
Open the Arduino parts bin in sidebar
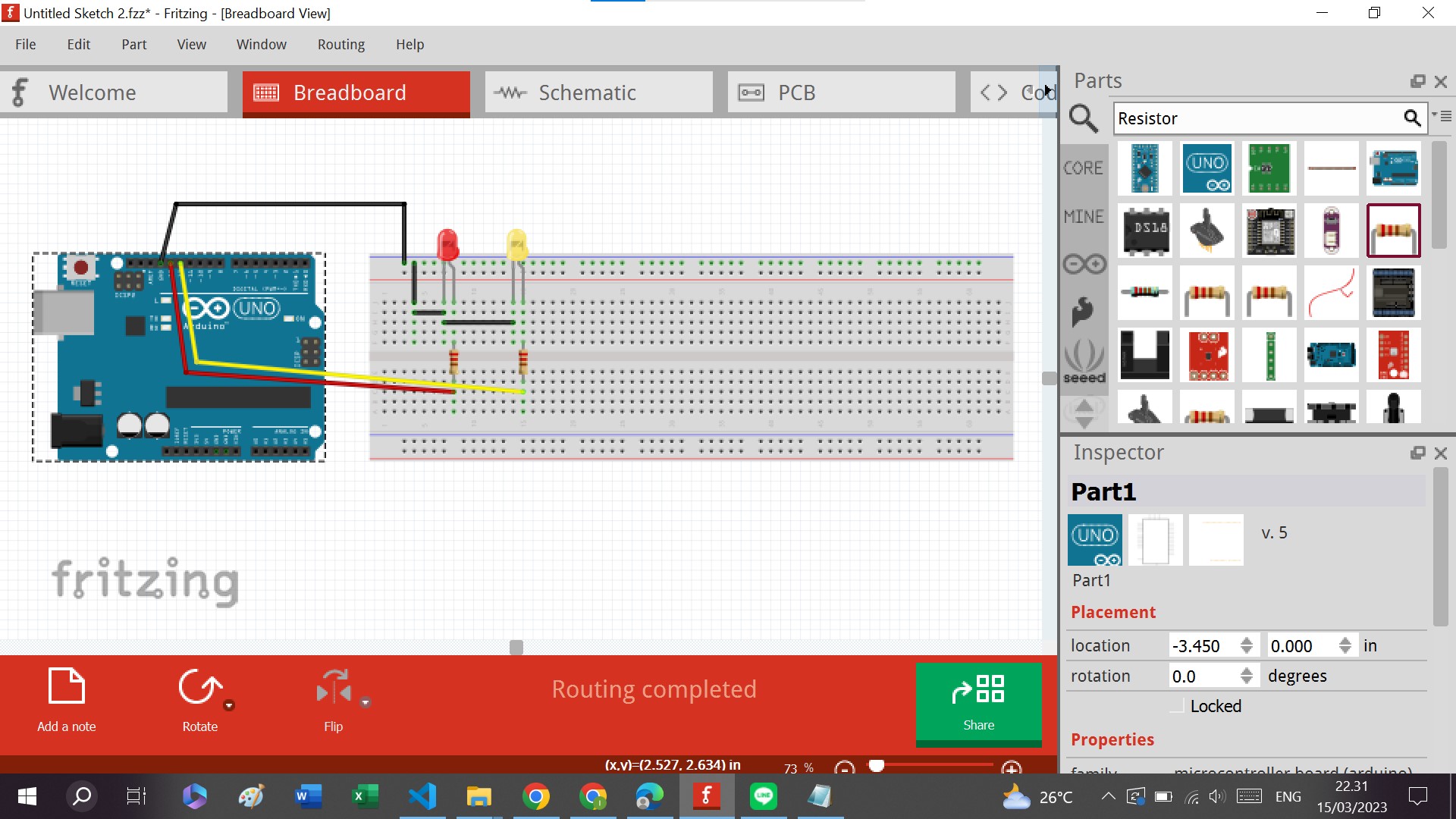(x=1084, y=264)
